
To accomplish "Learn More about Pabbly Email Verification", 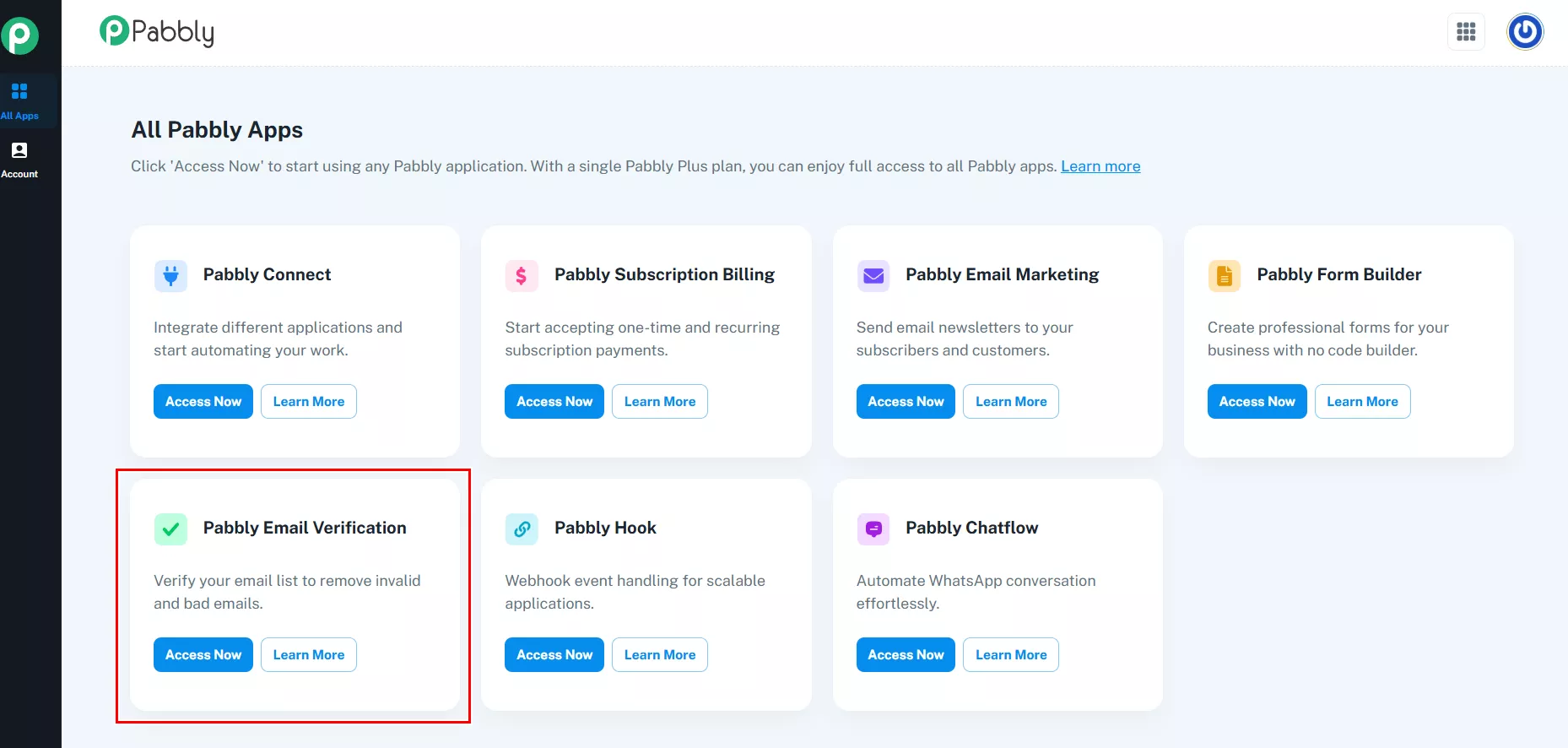I will 309,654.
